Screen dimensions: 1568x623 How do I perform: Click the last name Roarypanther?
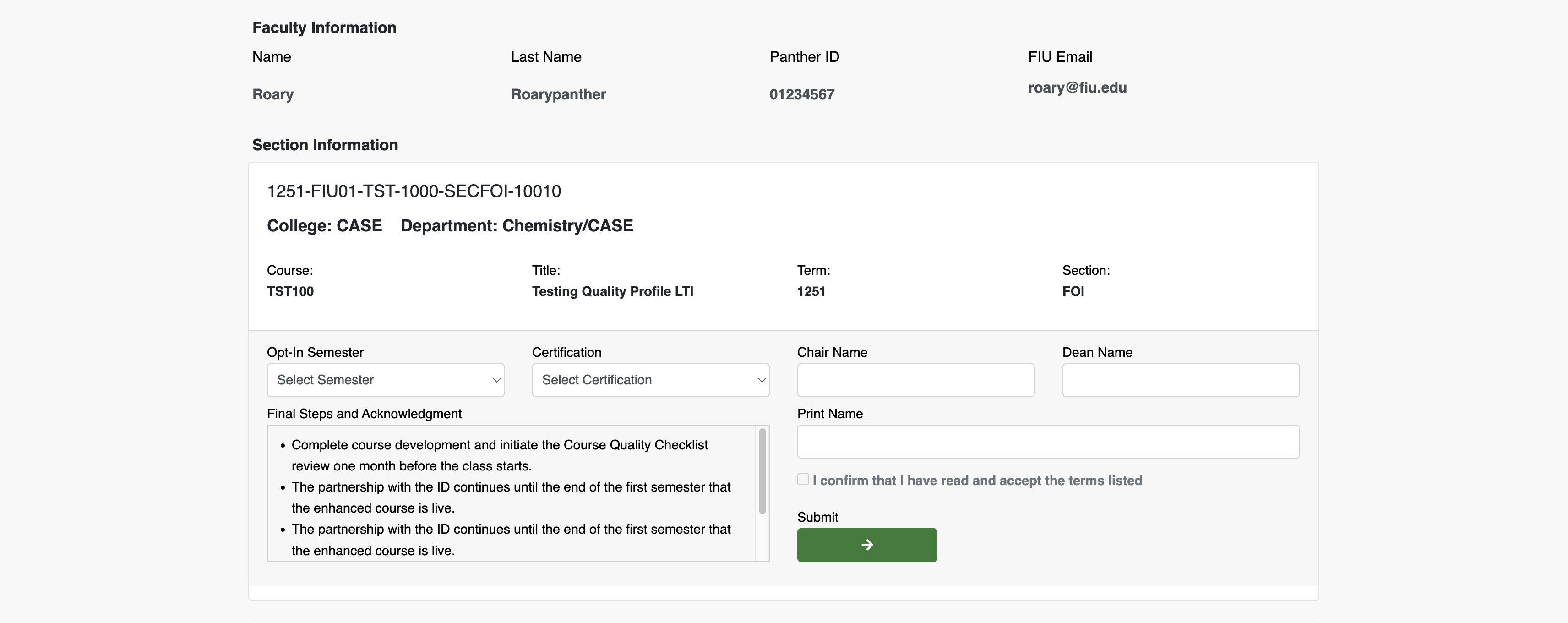[x=558, y=94]
